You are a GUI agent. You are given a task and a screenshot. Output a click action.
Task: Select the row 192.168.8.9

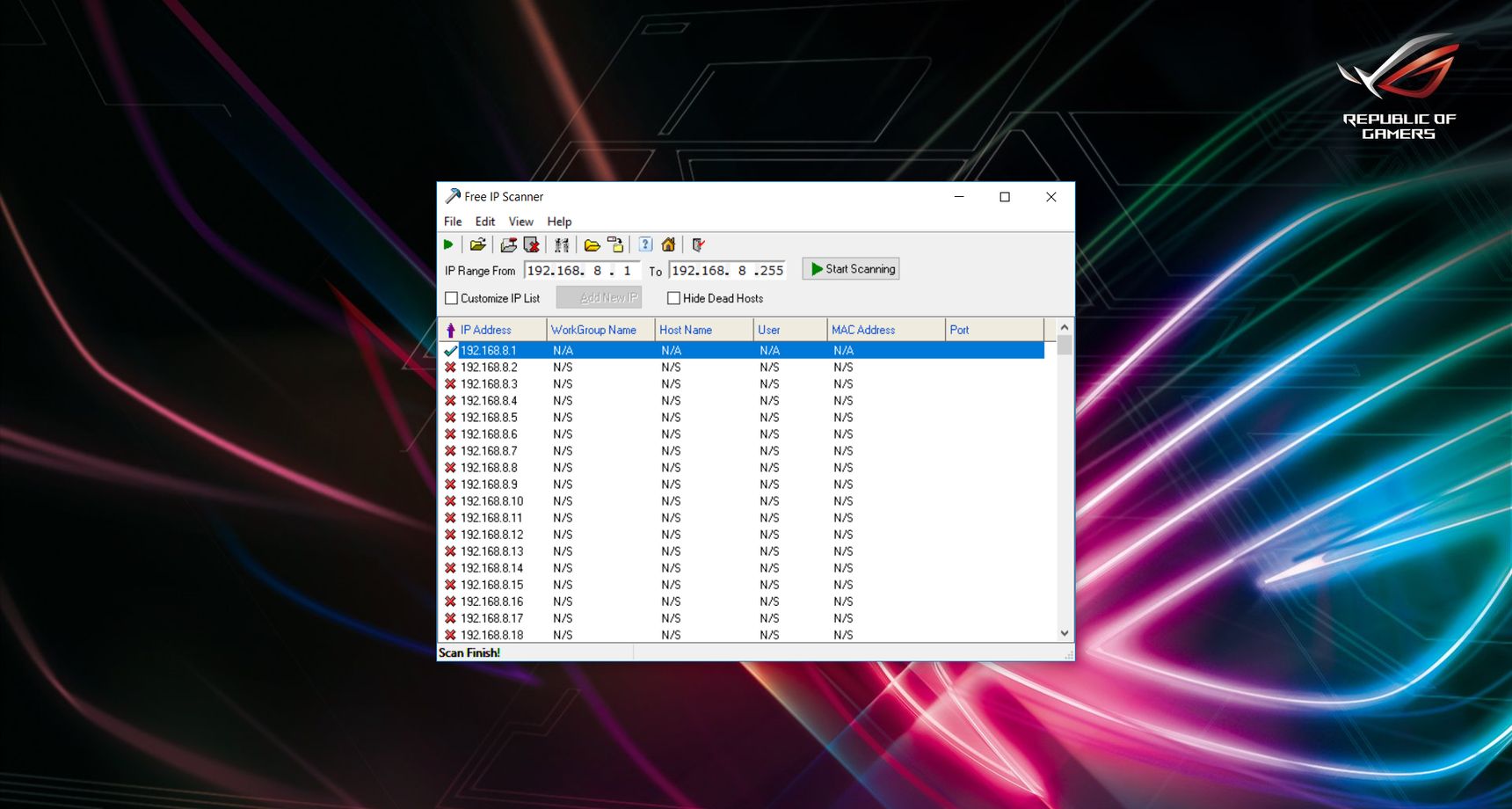tap(742, 484)
